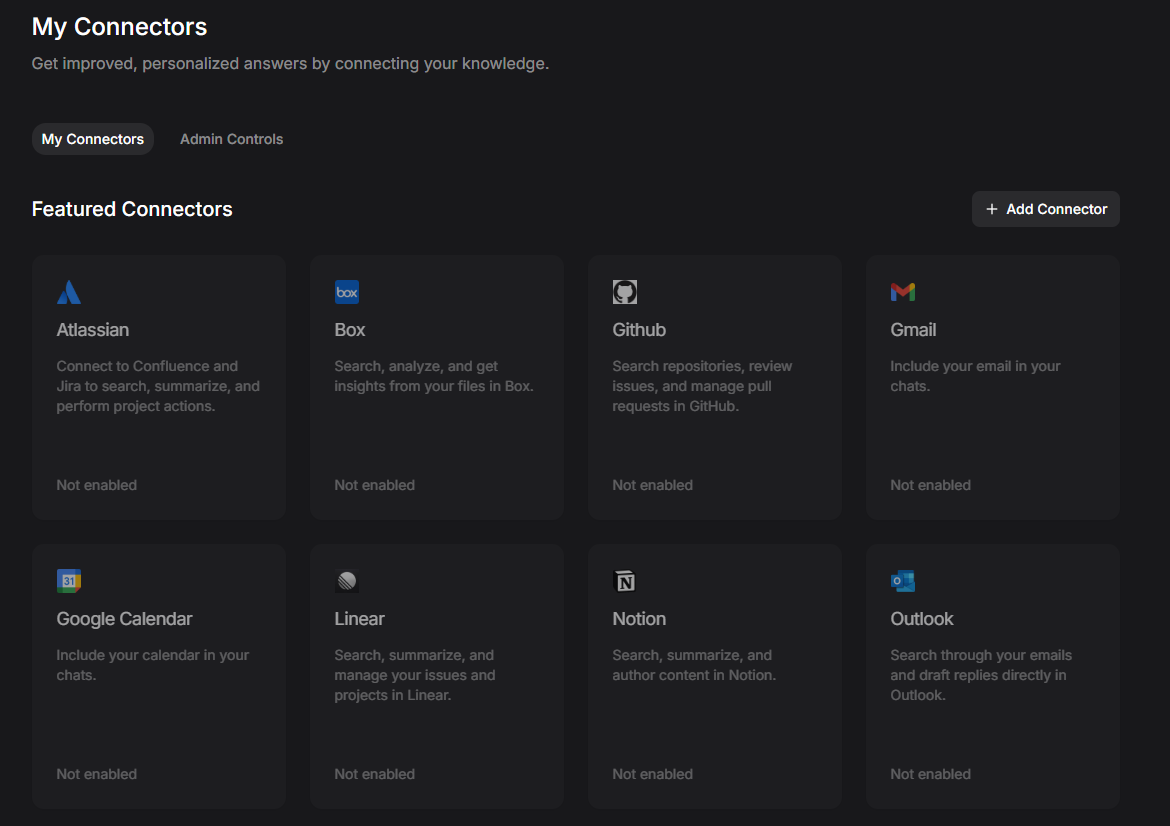Click the Outlook logo icon

903,581
